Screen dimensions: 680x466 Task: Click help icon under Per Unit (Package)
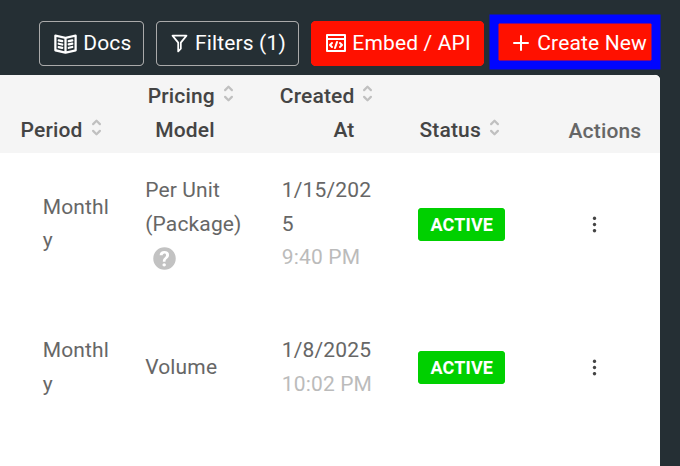pos(164,258)
